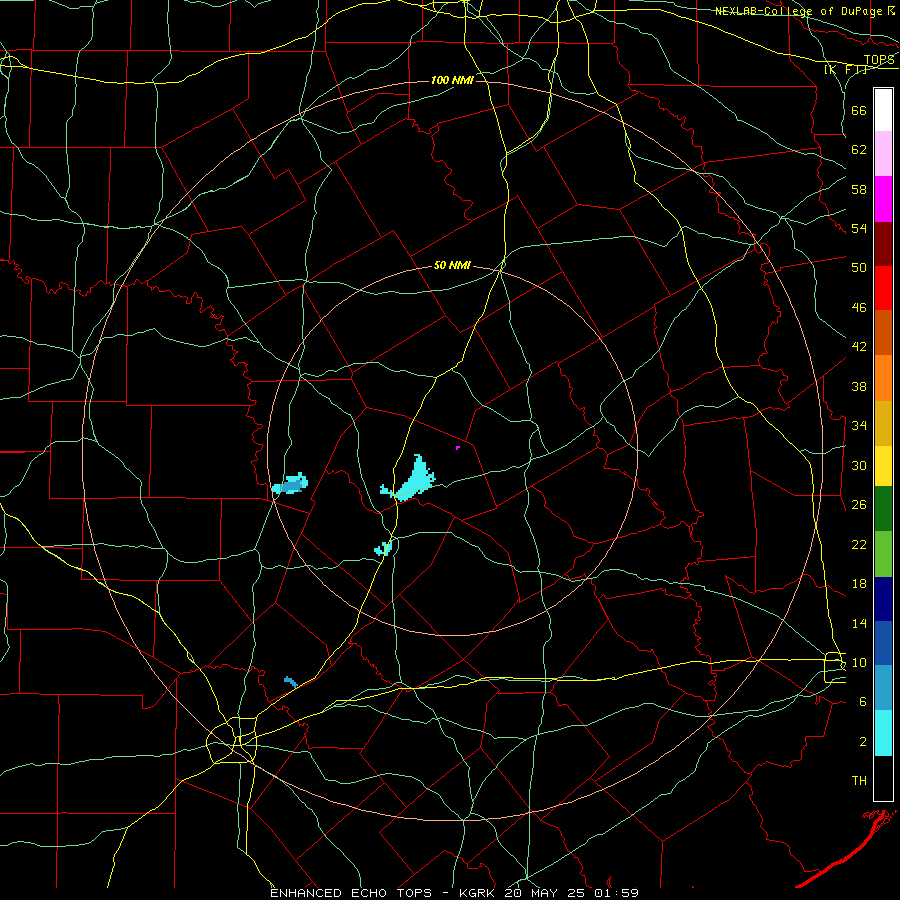The width and height of the screenshot is (900, 900).
Task: Click the "KGRK" radar site identifier
Action: pos(476,893)
